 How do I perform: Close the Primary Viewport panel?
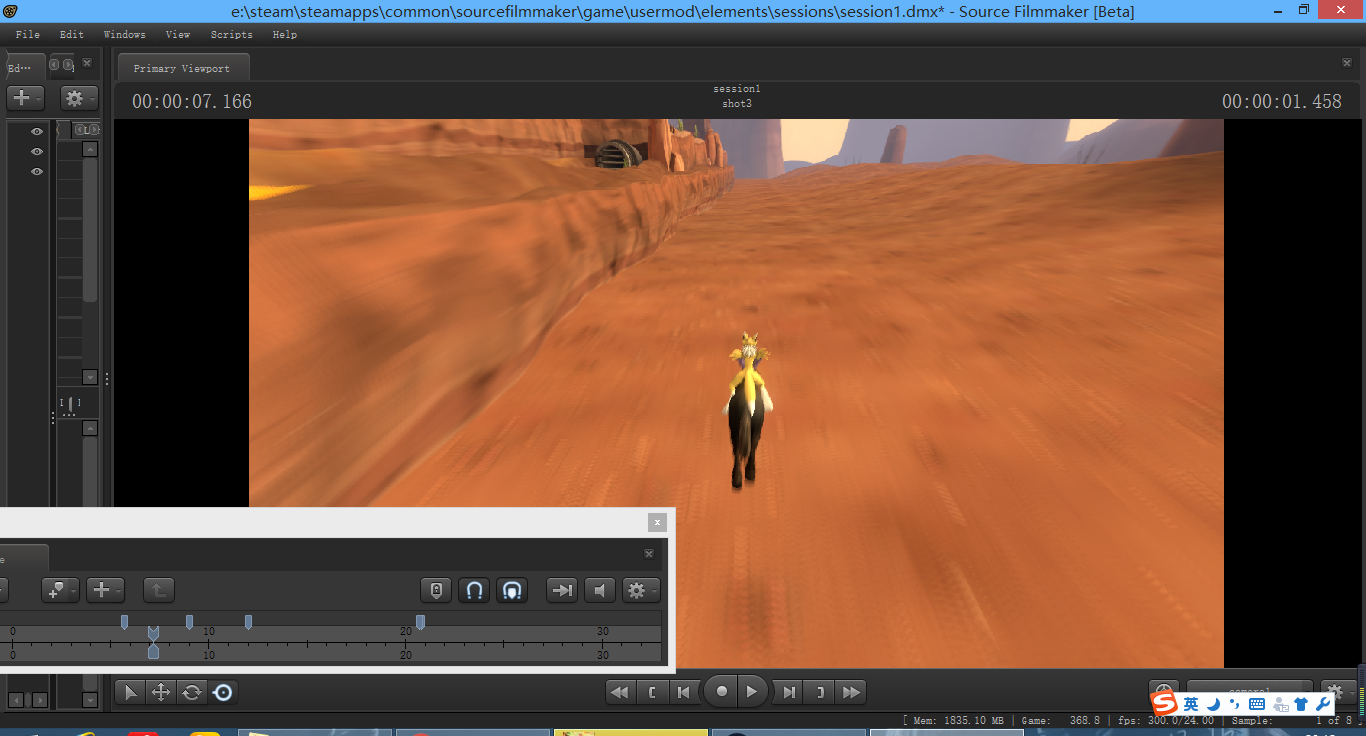pos(1346,63)
